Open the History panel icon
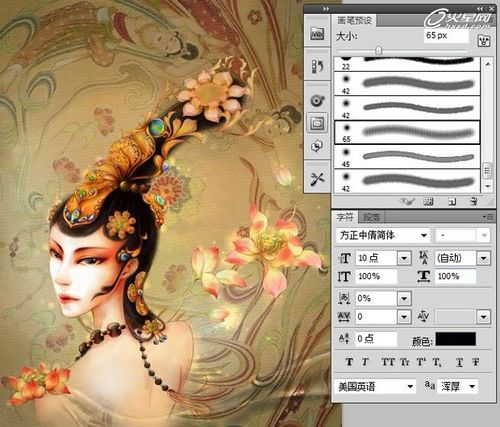 point(317,66)
